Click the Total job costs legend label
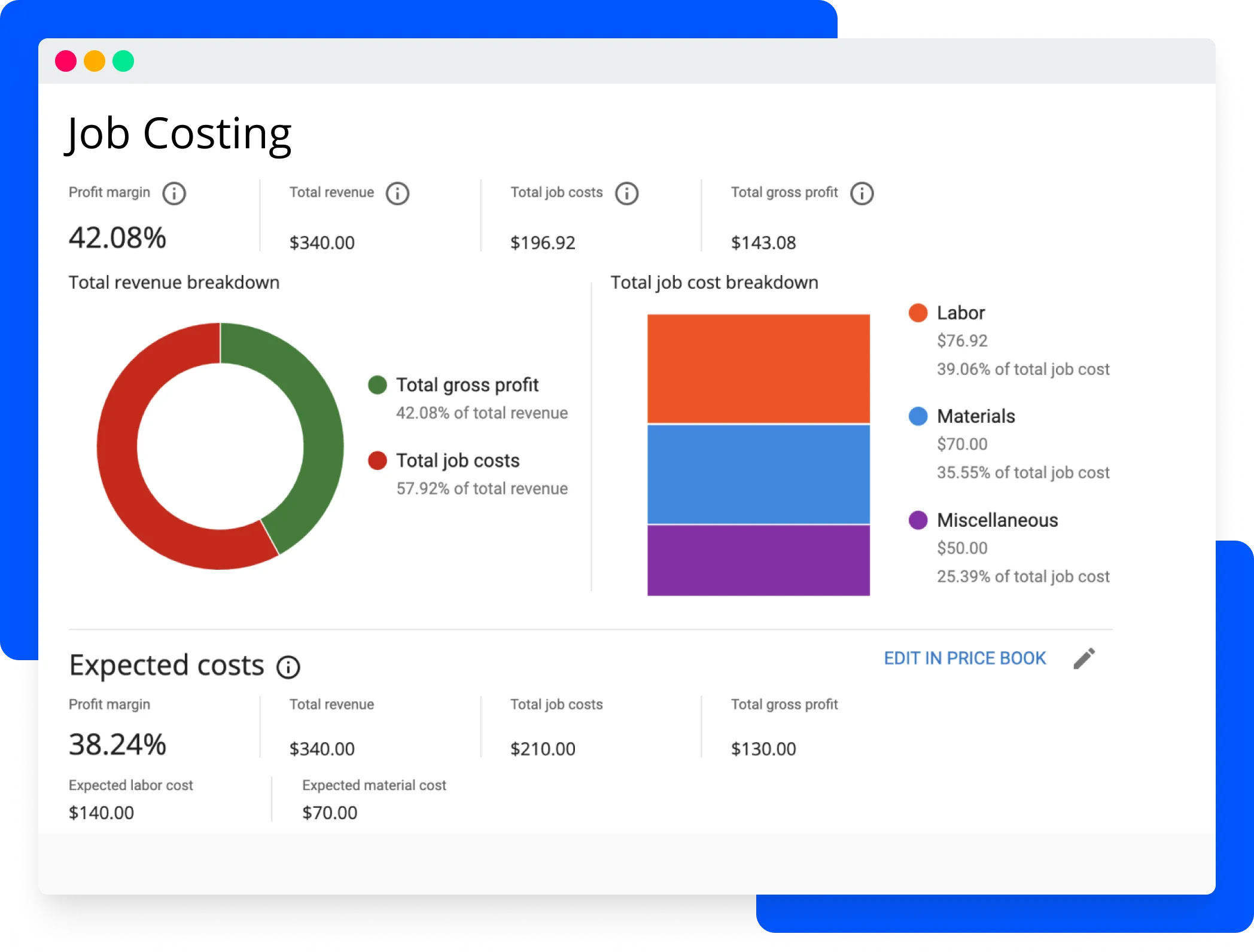Image resolution: width=1254 pixels, height=952 pixels. pyautogui.click(x=458, y=460)
